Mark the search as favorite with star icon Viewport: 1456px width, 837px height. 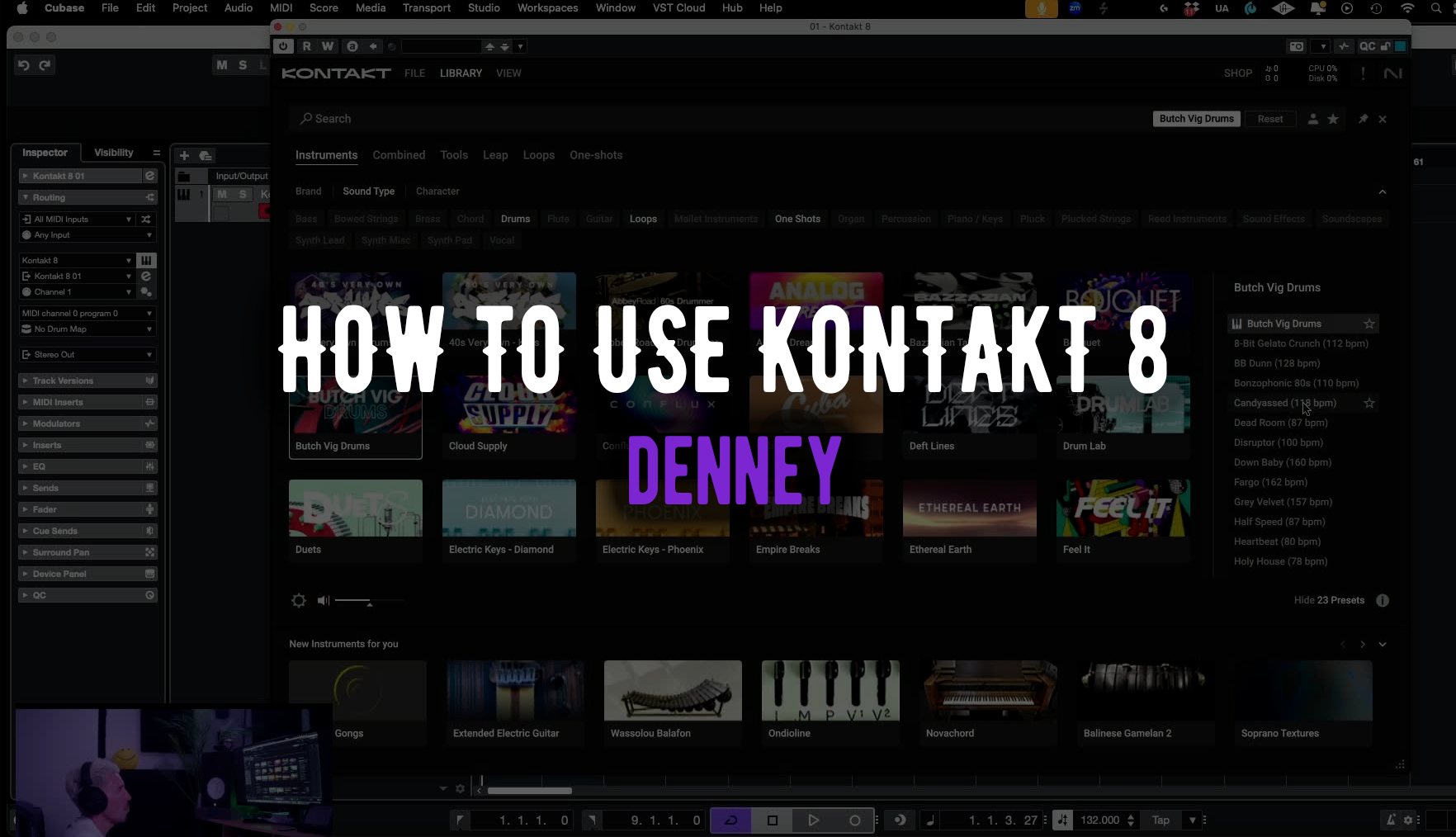(x=1332, y=119)
